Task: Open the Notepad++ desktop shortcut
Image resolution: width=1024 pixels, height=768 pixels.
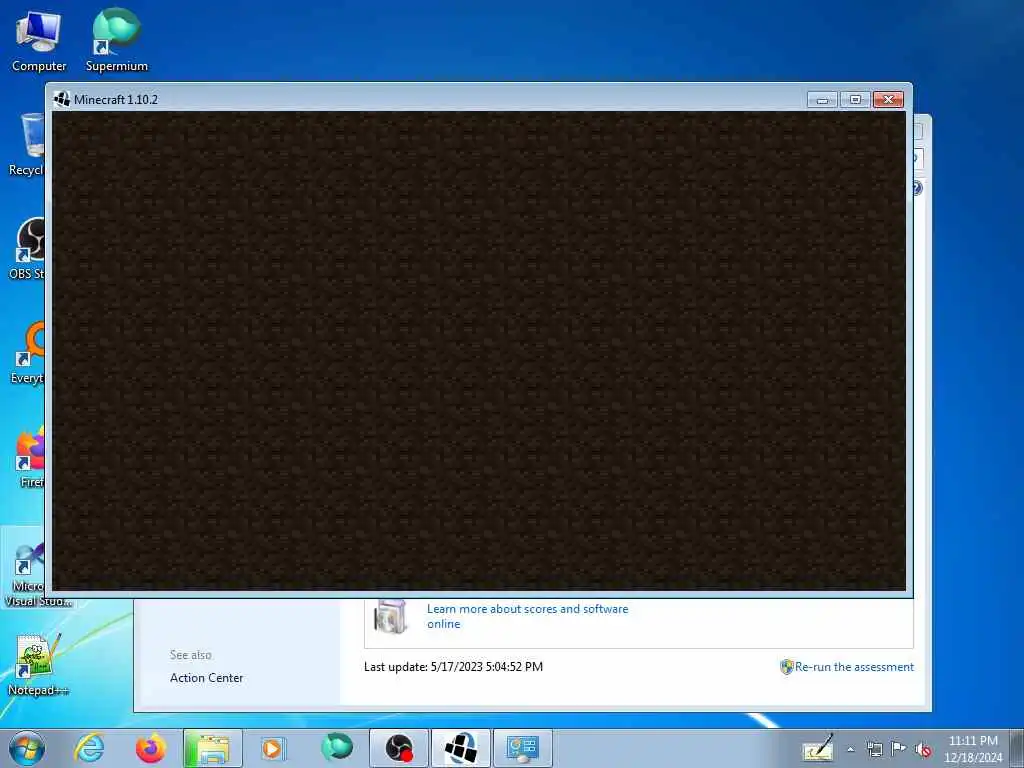Action: 38,665
